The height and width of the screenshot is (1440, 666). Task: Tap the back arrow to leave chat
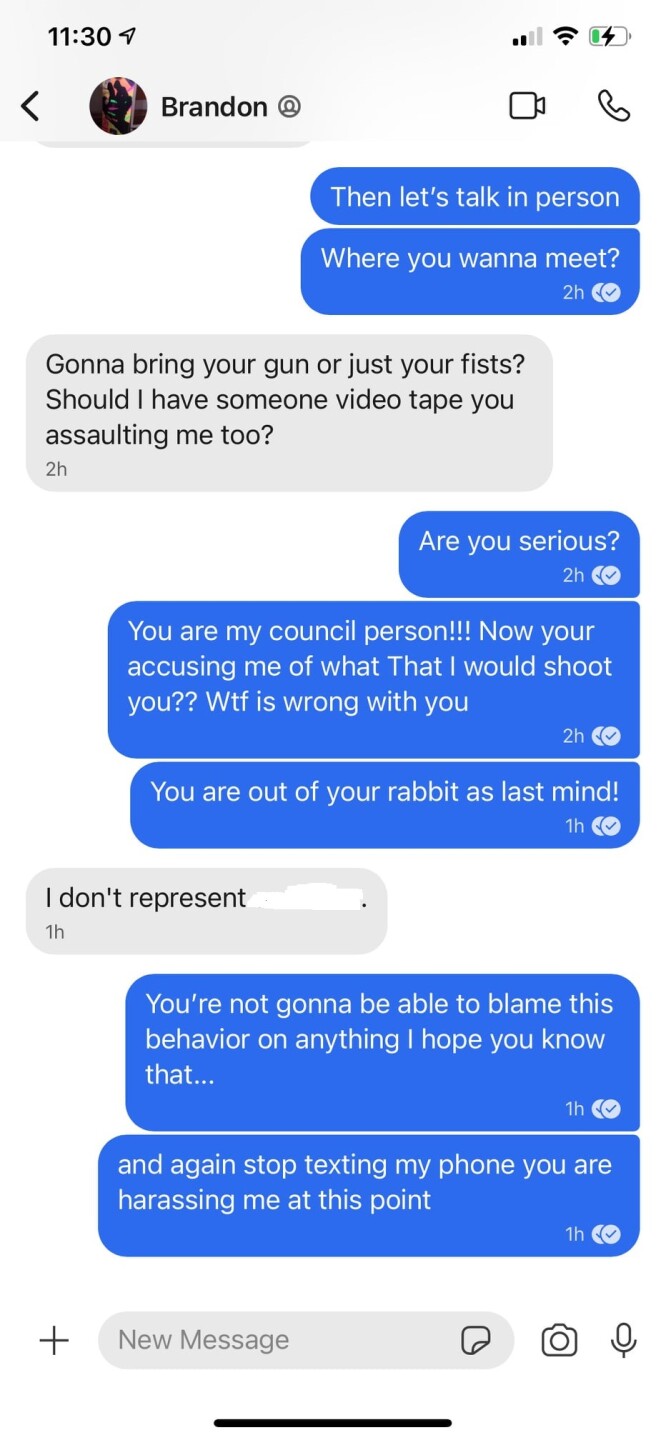coord(30,105)
